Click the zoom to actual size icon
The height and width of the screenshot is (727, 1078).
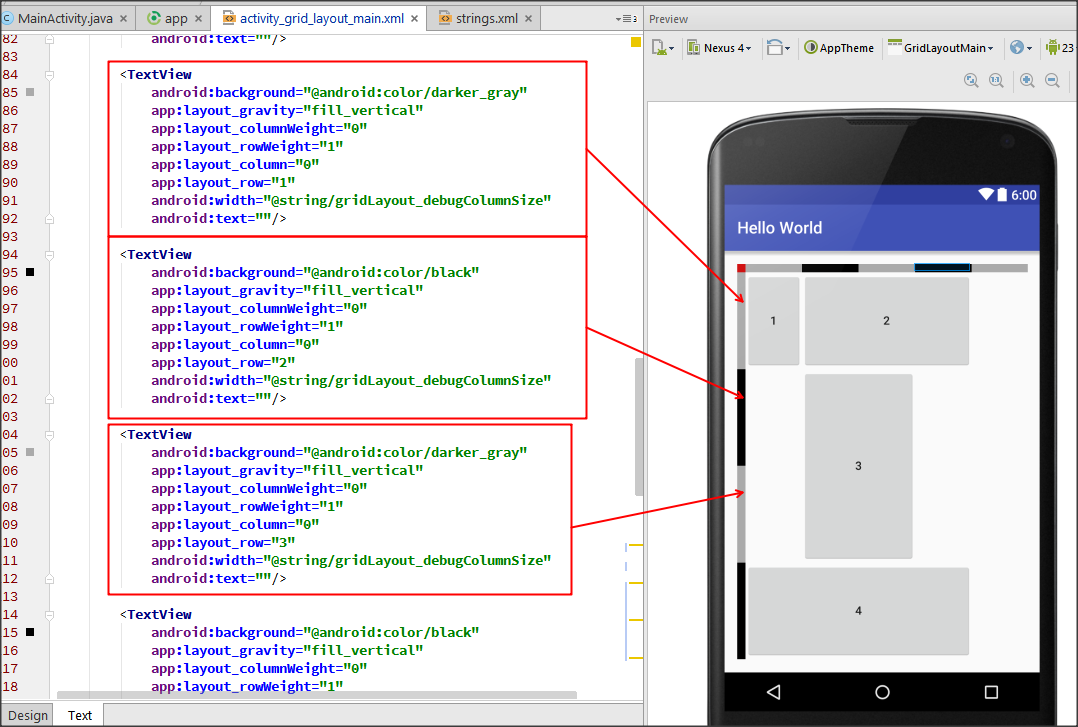pos(996,80)
